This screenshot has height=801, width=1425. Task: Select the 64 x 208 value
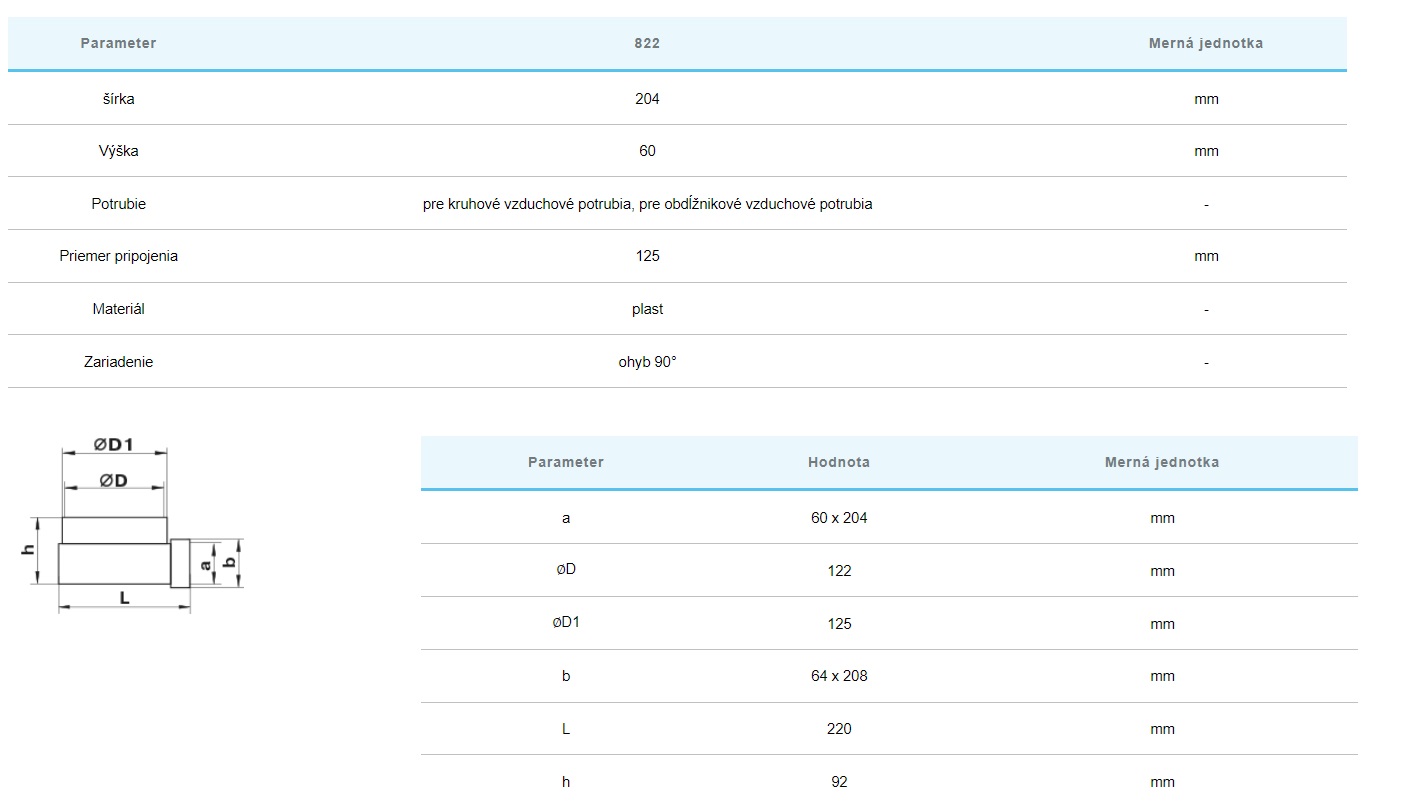(839, 676)
